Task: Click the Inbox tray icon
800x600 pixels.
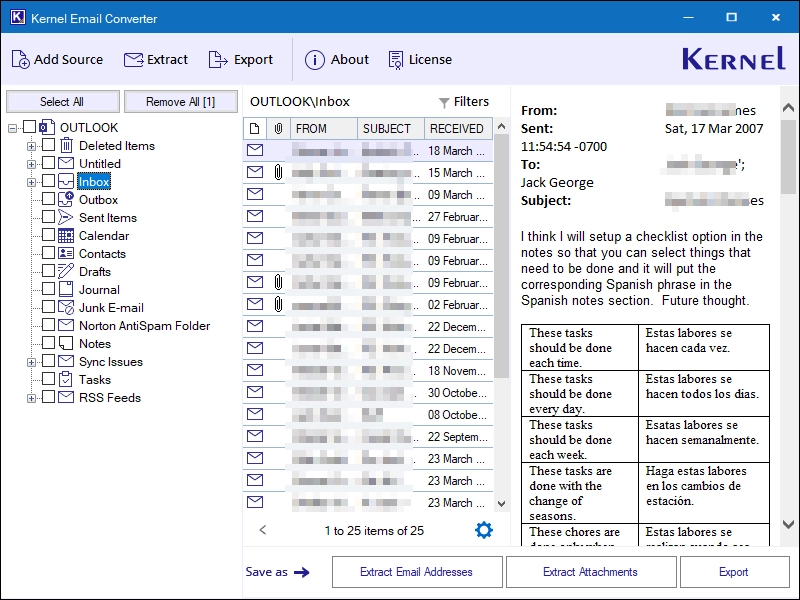Action: point(66,181)
